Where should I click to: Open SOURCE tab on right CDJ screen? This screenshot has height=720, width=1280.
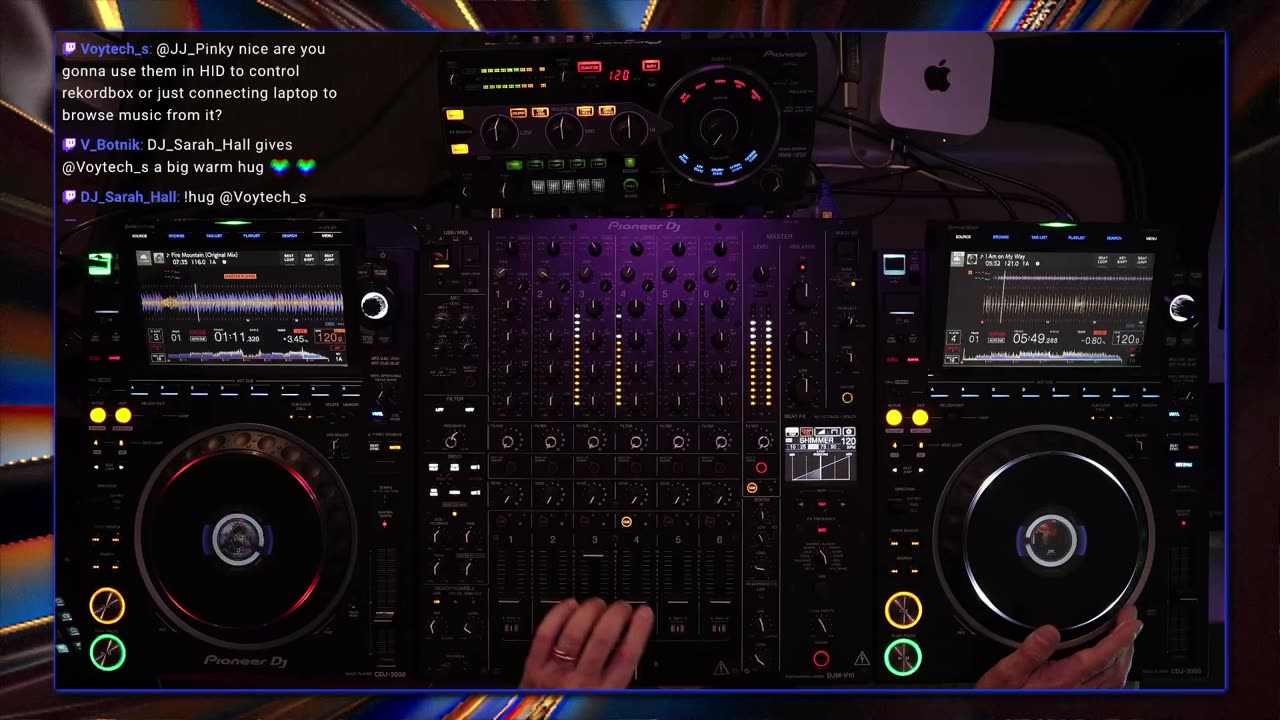[963, 237]
